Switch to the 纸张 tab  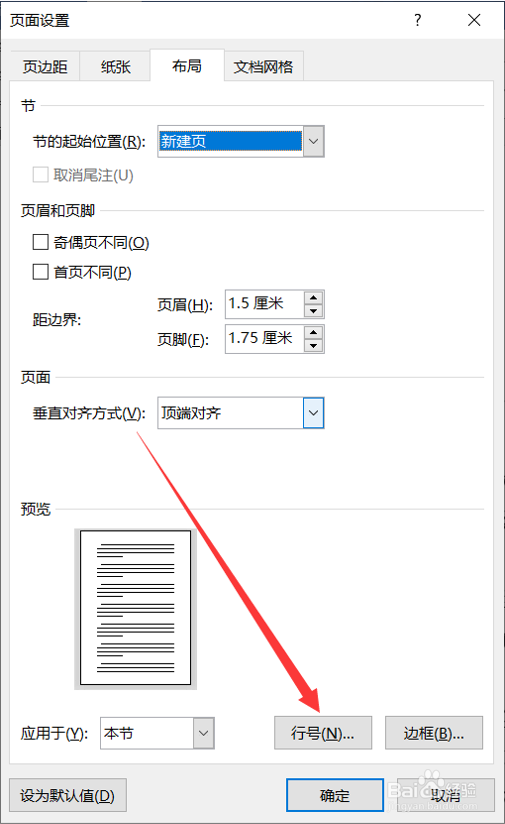click(116, 66)
